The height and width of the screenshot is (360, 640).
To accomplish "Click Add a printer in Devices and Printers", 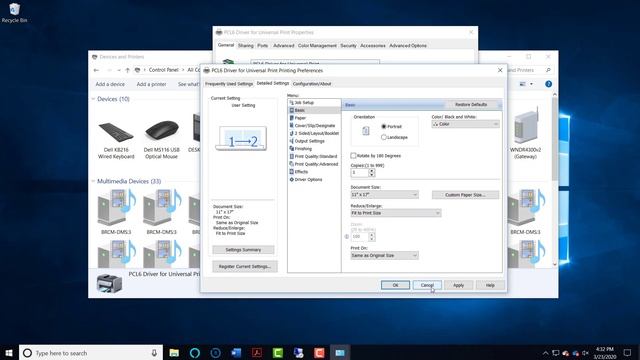I will click(x=151, y=84).
